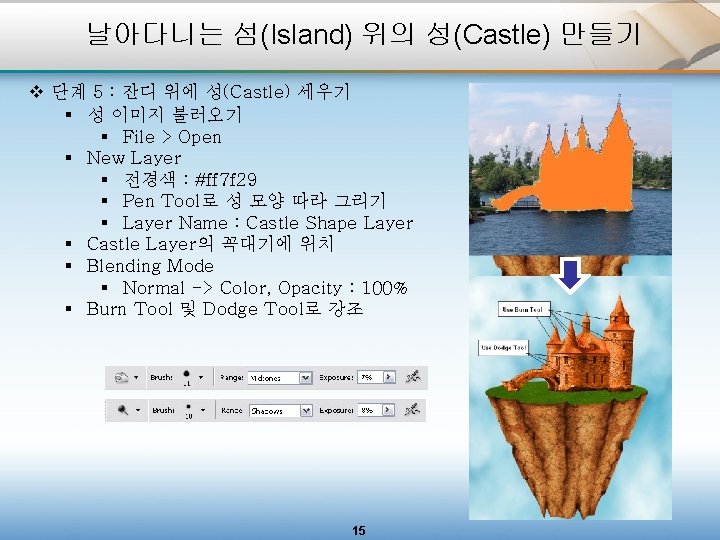Click the slide title containing 'Island' and 'Castle'
The height and width of the screenshot is (540, 720).
pos(364,34)
